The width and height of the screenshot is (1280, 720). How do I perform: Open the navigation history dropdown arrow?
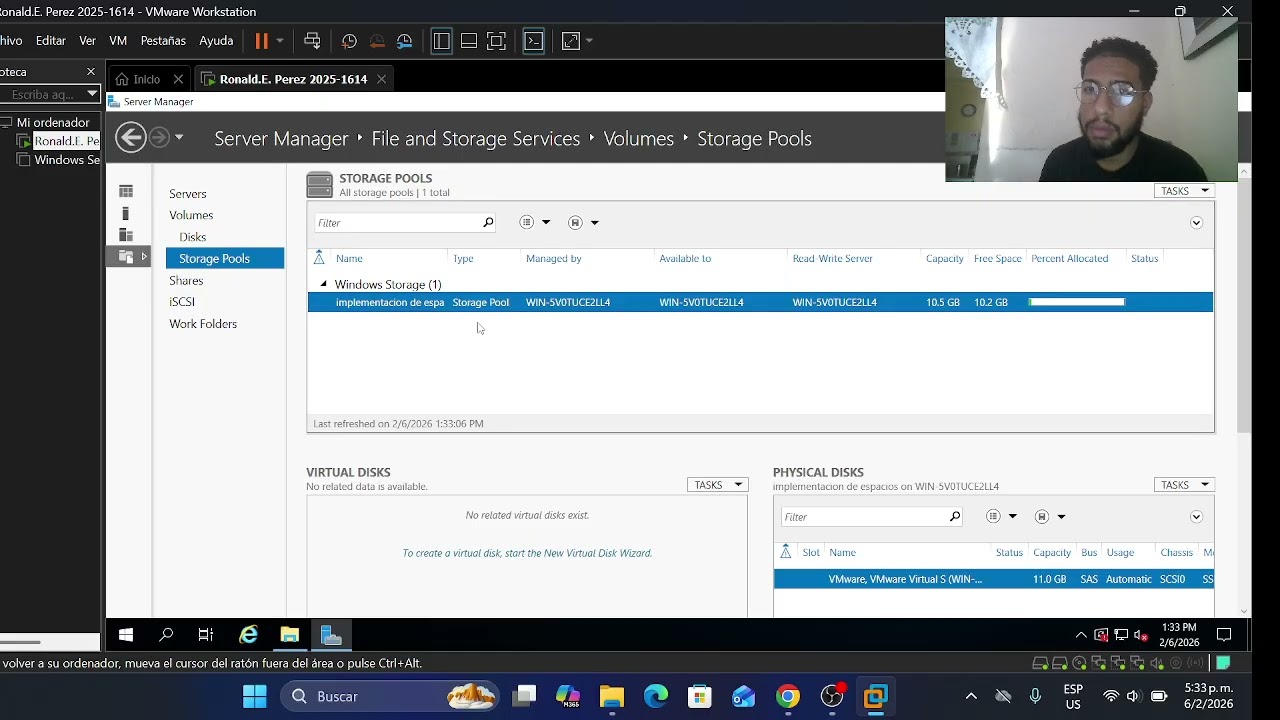179,138
